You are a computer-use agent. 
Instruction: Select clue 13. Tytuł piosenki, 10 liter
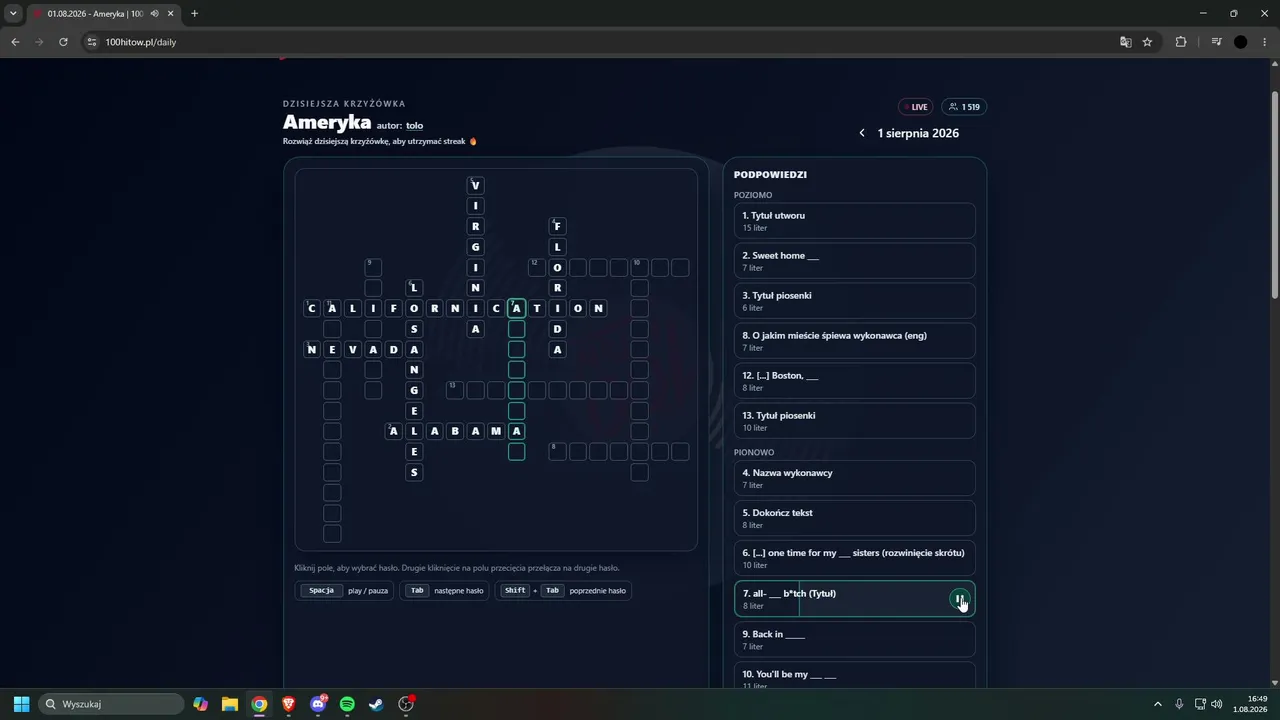pos(854,421)
